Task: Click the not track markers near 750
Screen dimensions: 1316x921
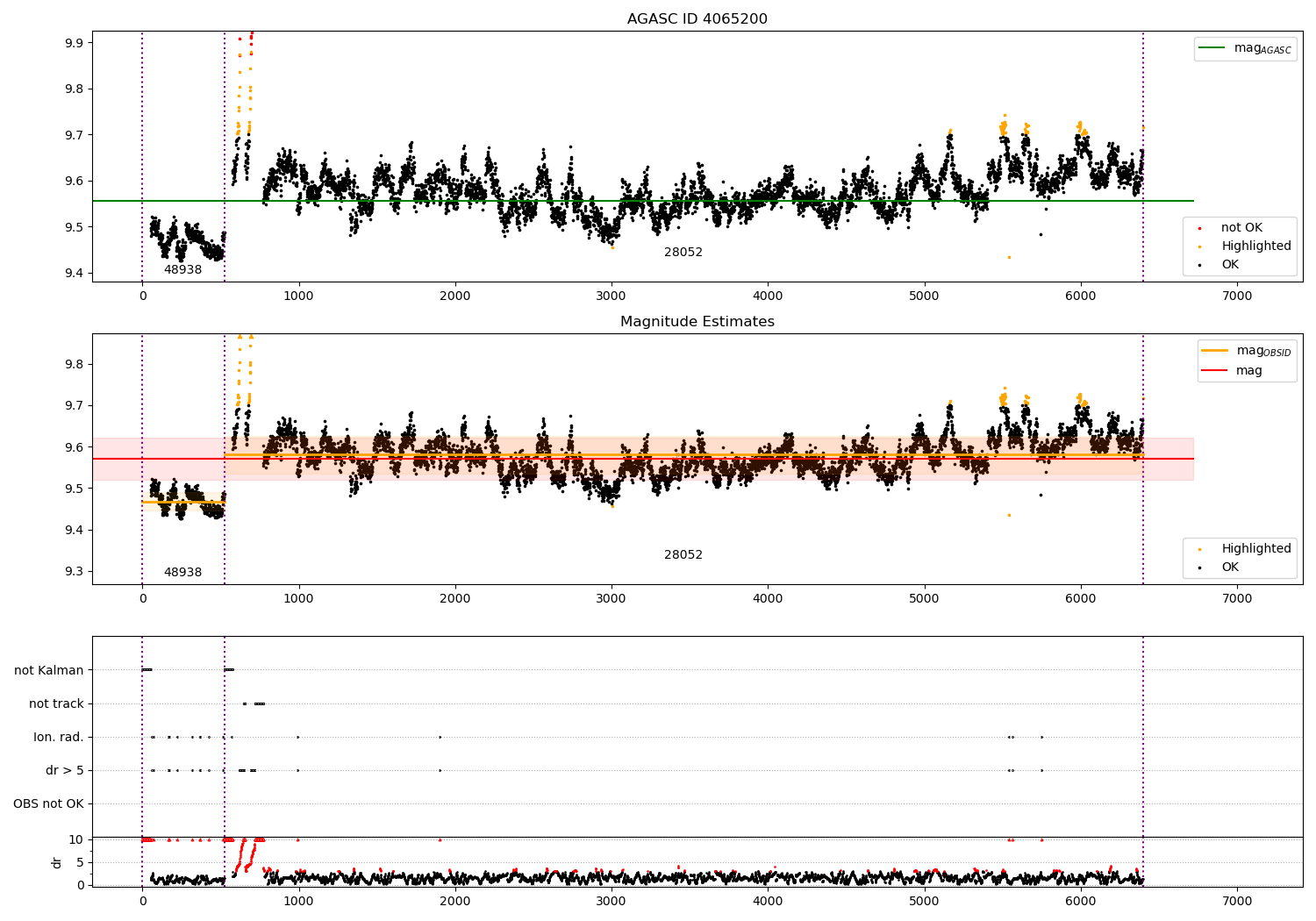Action: pos(259,703)
